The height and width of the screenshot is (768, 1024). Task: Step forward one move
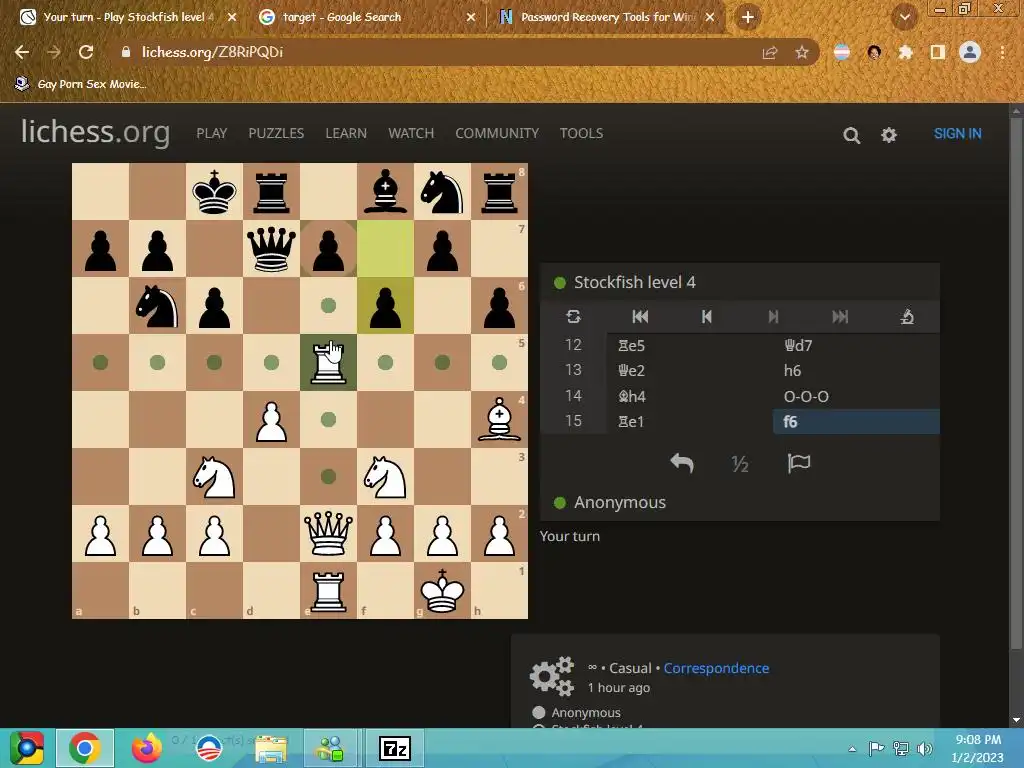(x=773, y=317)
